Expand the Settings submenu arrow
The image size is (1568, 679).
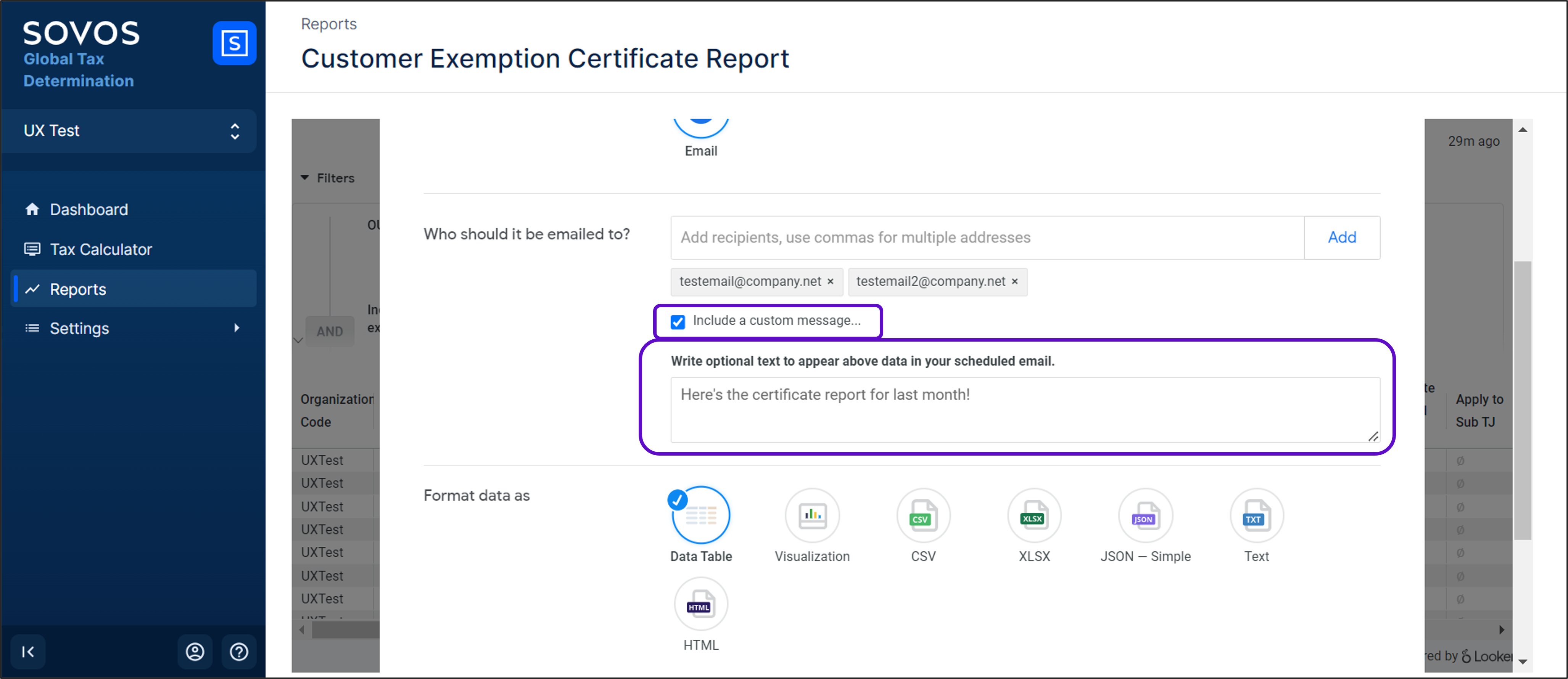click(x=237, y=328)
